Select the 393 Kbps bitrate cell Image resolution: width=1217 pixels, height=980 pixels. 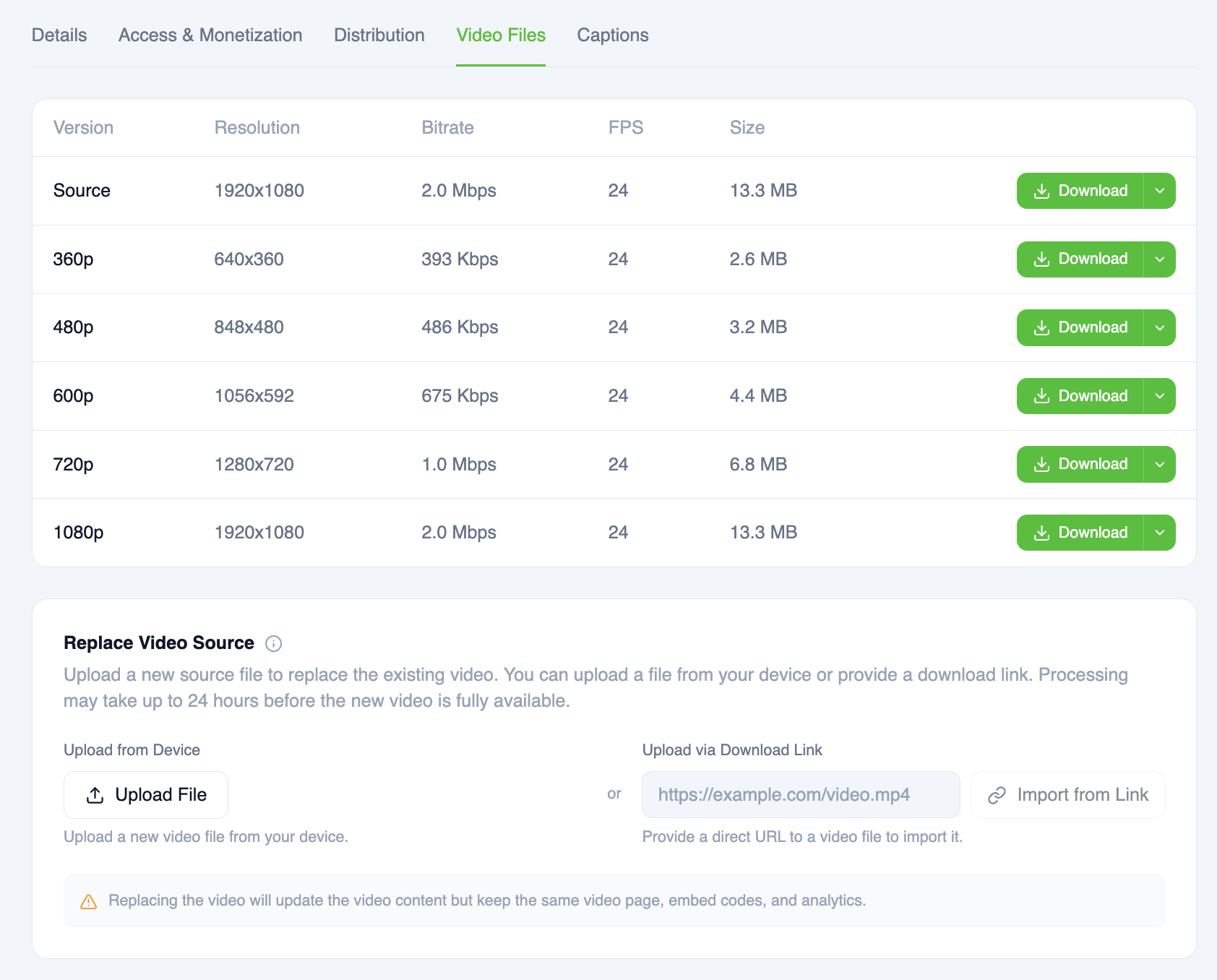tap(460, 259)
